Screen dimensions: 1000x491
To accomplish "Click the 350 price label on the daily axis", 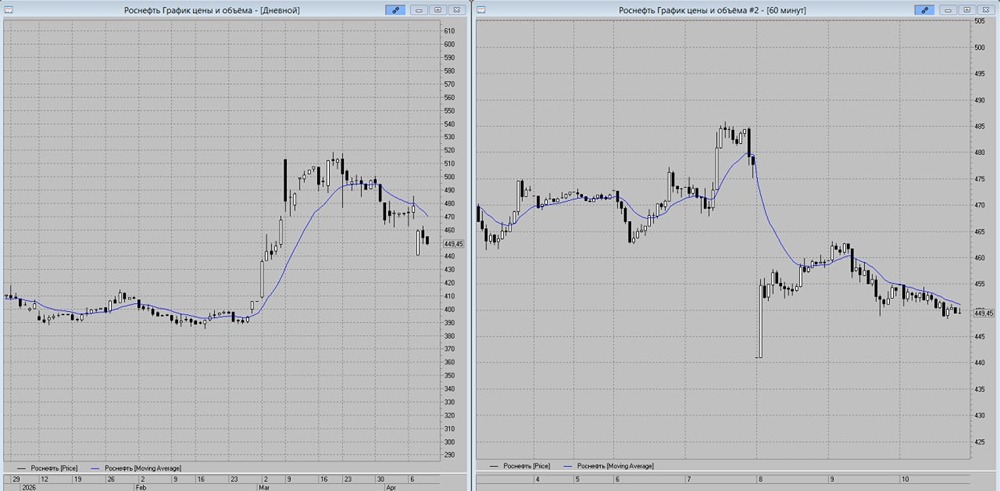I will tap(449, 376).
